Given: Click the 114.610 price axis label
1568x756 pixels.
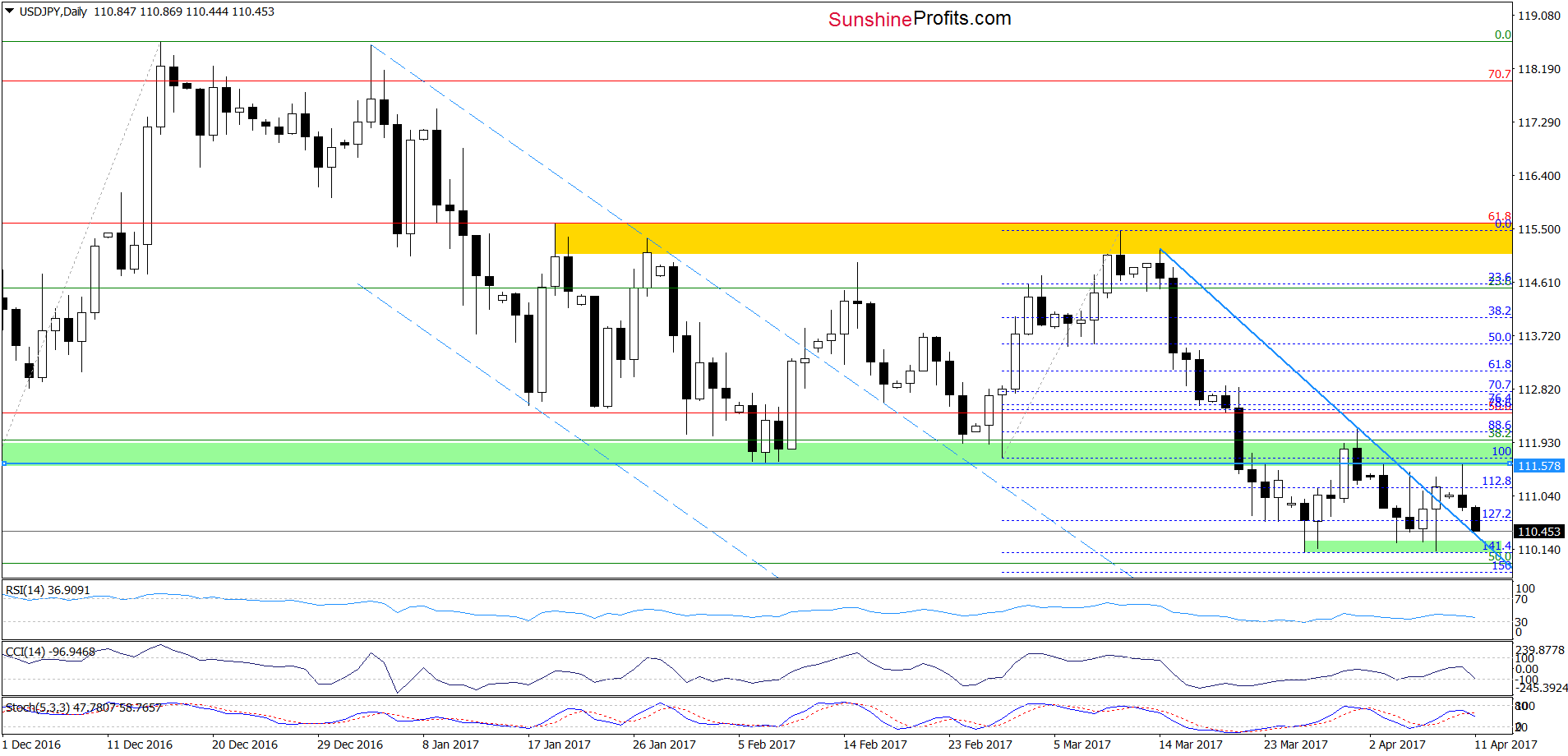Looking at the screenshot, I should click(1538, 283).
